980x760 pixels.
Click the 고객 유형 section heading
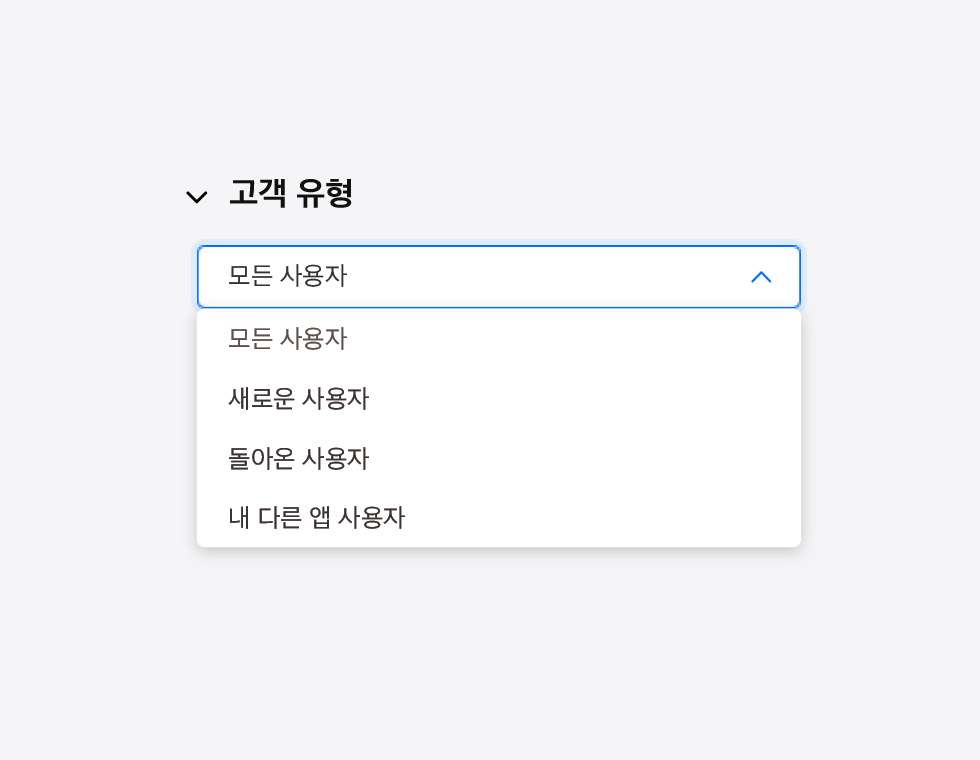[291, 193]
